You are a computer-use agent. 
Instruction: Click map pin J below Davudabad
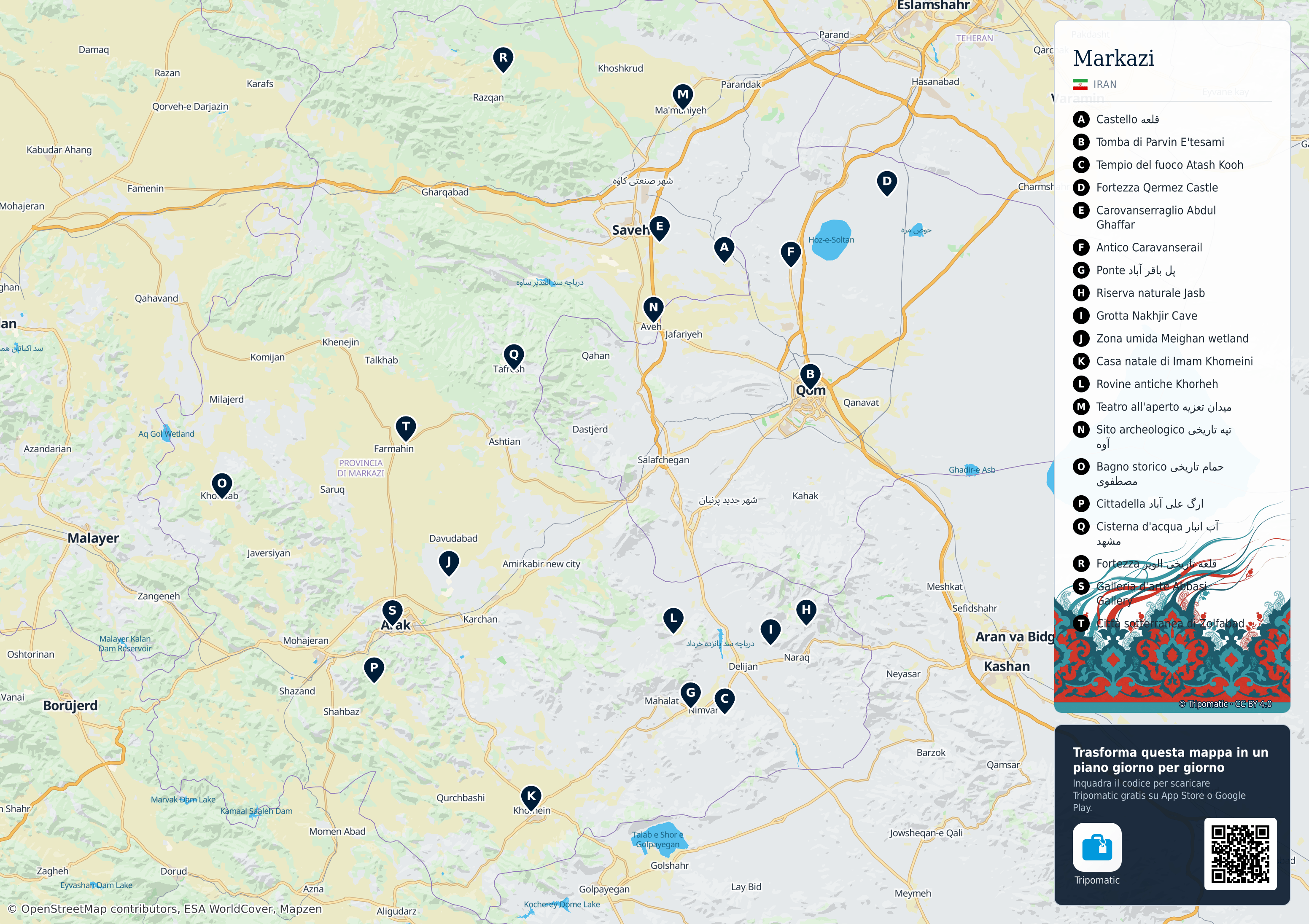point(449,563)
